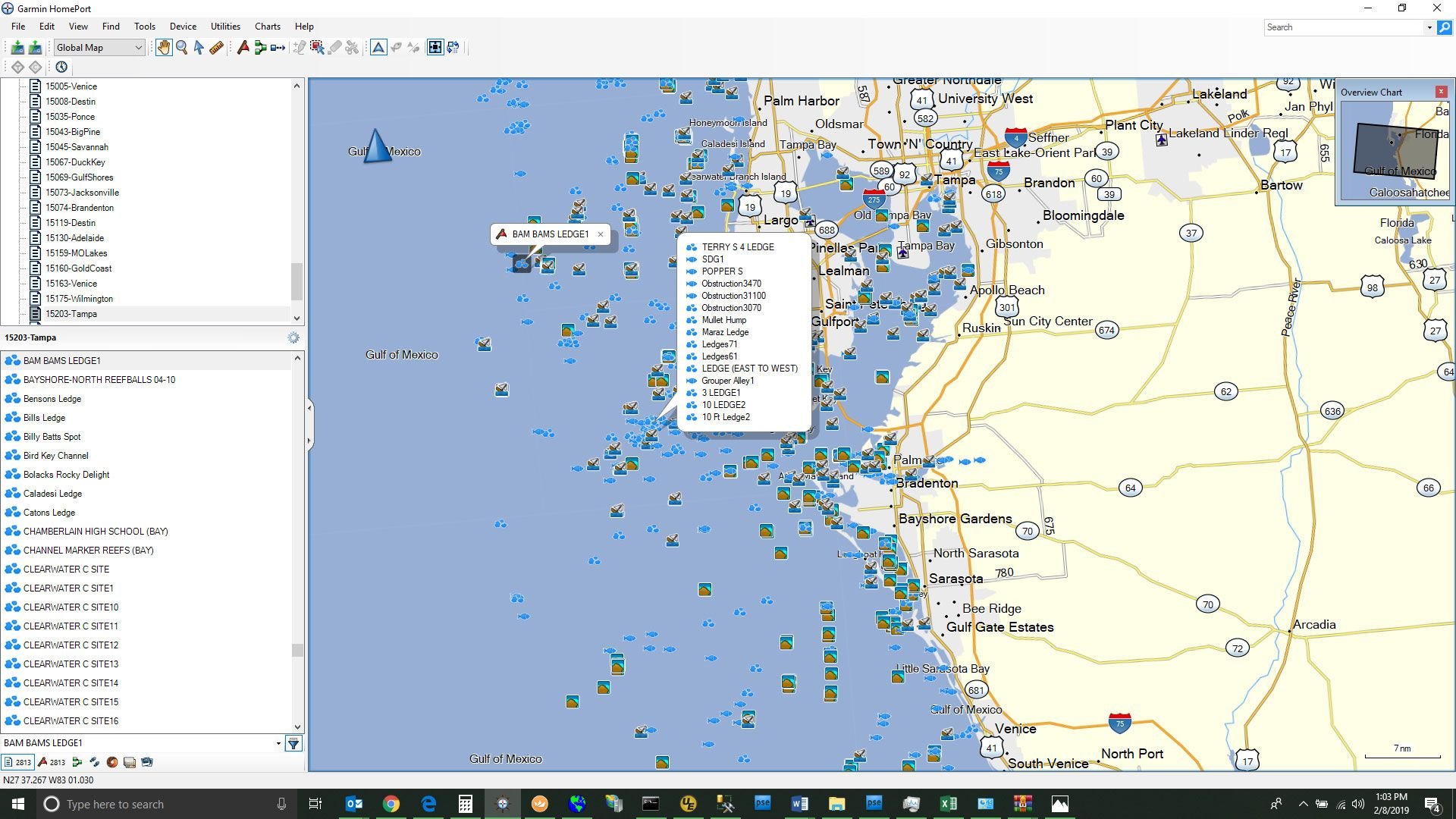Open the Device menu
This screenshot has height=819, width=1456.
[x=183, y=27]
